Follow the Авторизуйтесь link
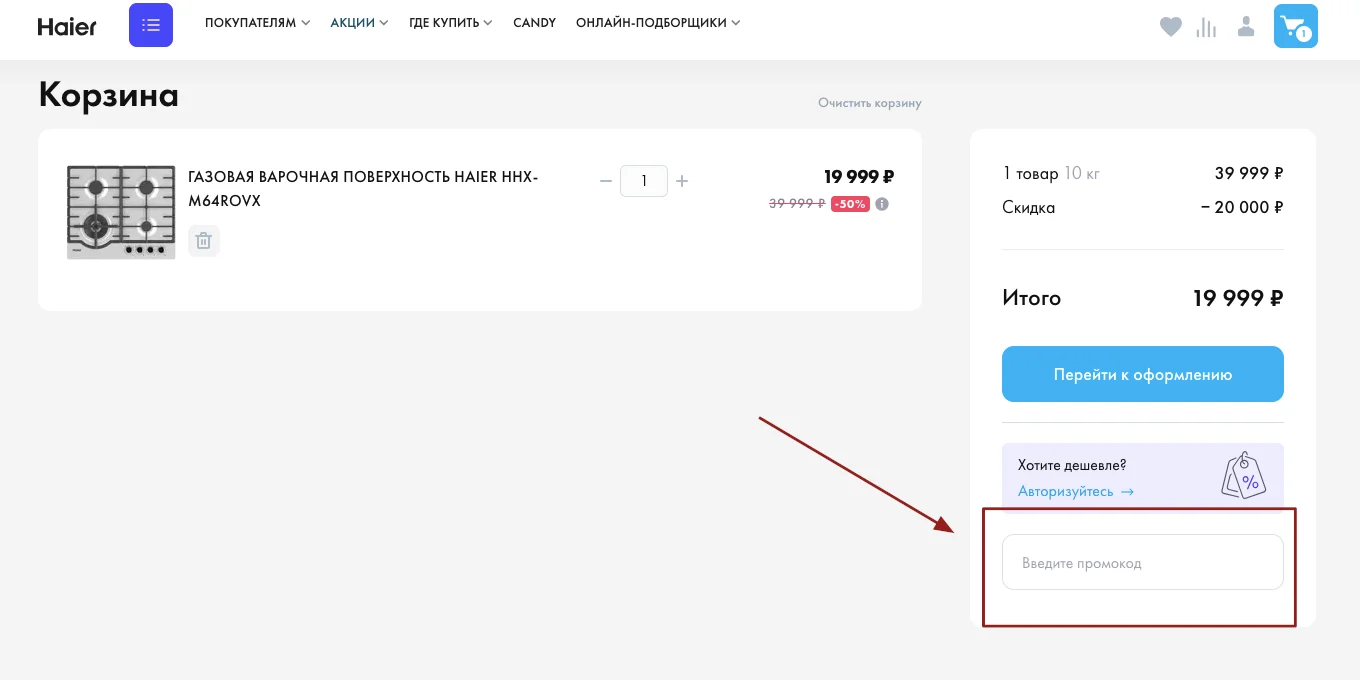 [x=1076, y=491]
